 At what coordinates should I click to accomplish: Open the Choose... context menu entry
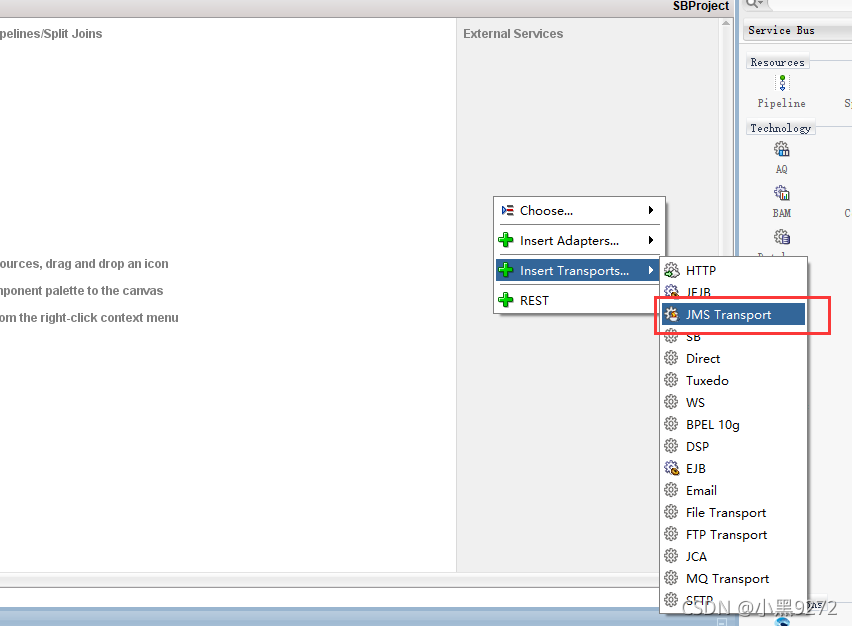579,210
